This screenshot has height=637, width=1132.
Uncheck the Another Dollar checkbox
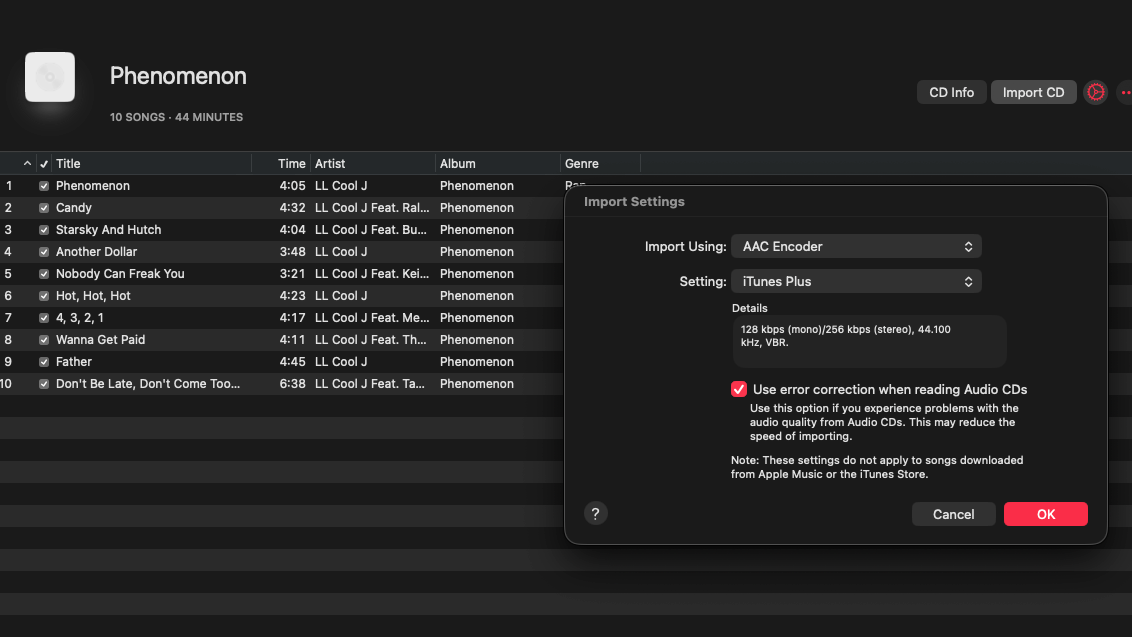[44, 252]
